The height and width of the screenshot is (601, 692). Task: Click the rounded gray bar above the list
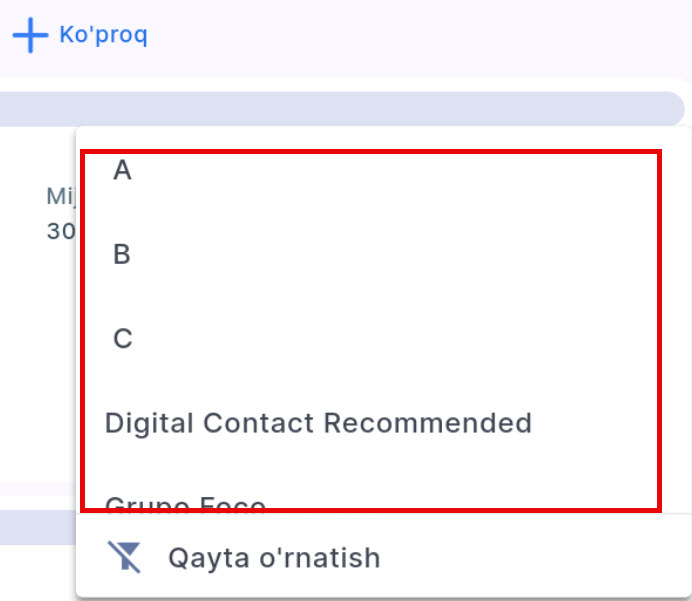340,108
